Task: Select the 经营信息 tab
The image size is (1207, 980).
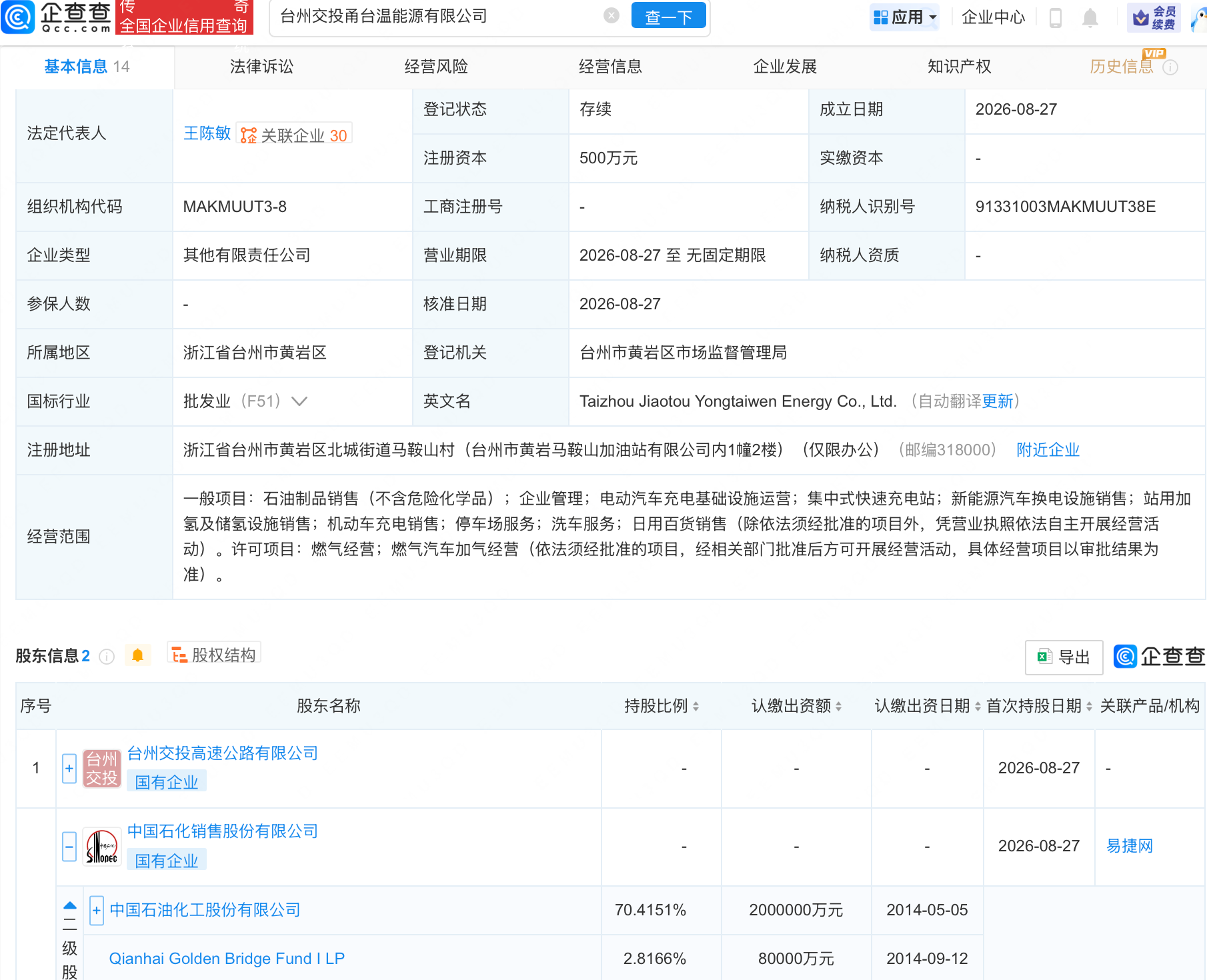Action: [x=610, y=67]
